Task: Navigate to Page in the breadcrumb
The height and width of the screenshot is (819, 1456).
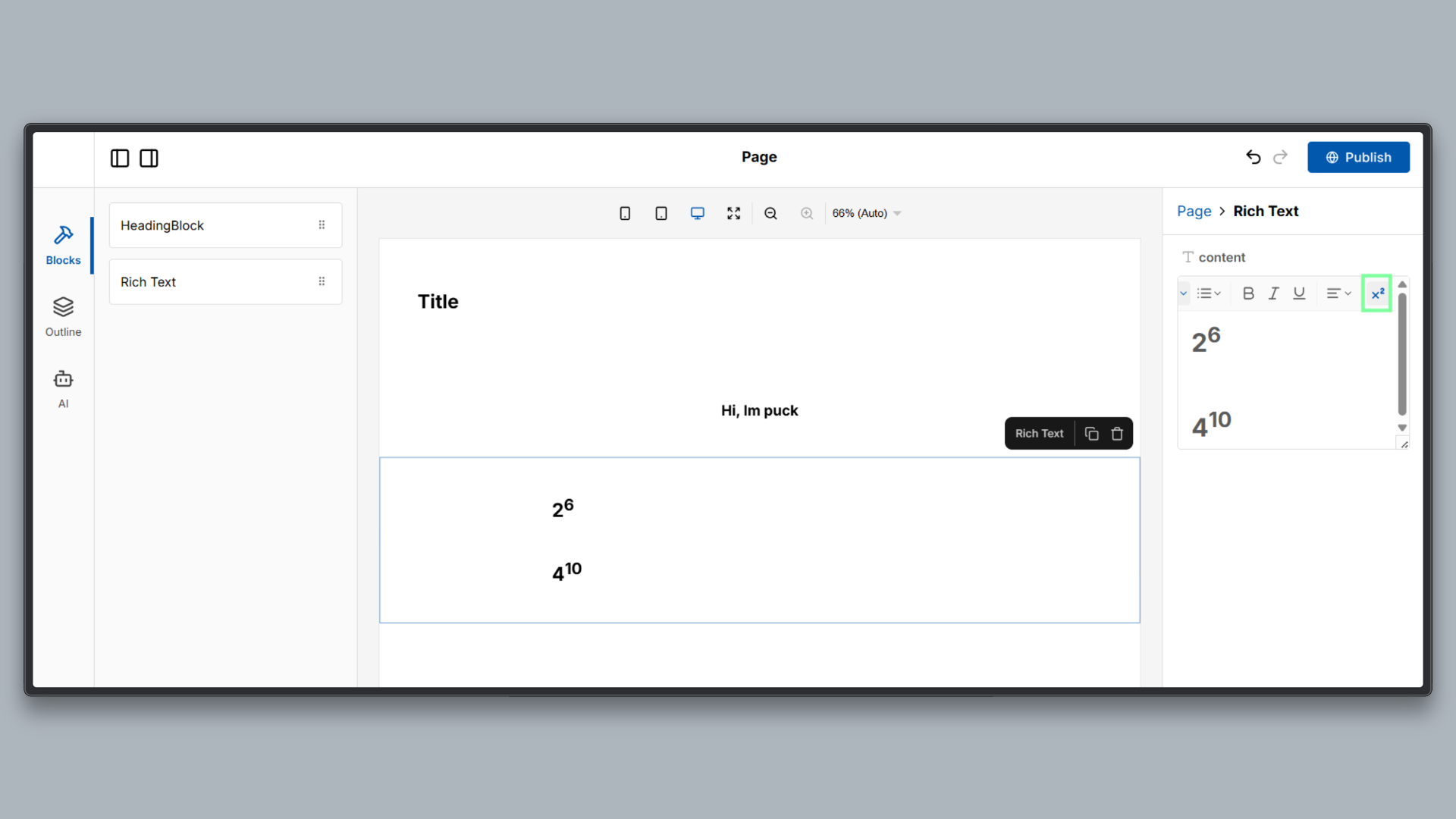Action: 1193,211
